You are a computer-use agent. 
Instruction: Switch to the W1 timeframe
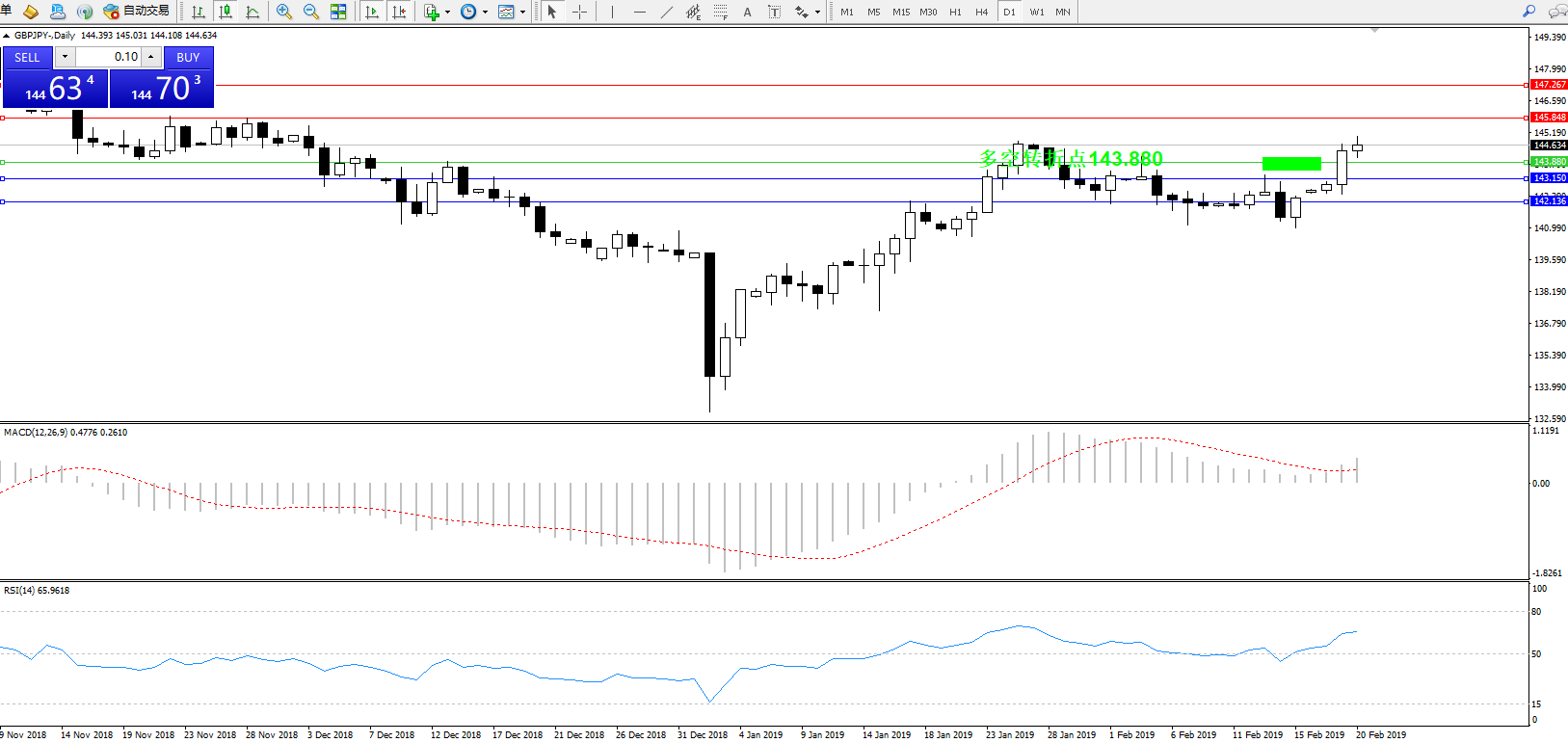coord(1036,12)
